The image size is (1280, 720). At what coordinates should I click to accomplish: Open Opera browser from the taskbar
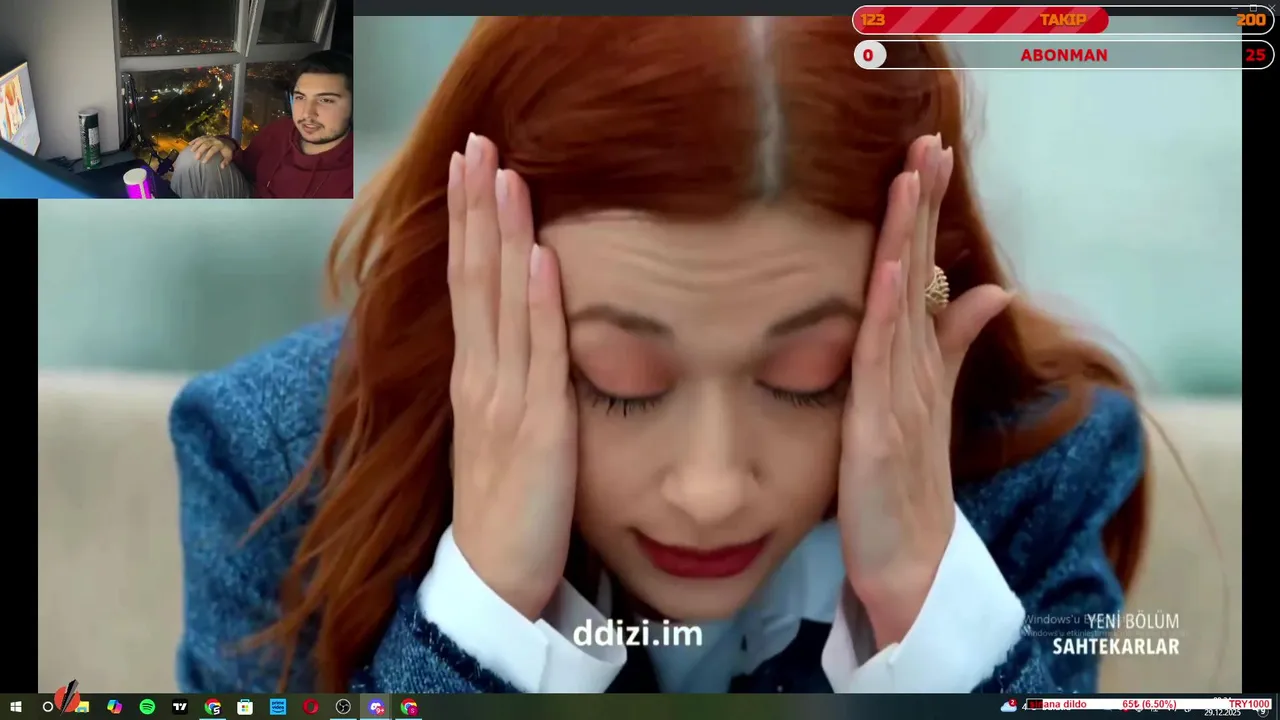coord(310,707)
